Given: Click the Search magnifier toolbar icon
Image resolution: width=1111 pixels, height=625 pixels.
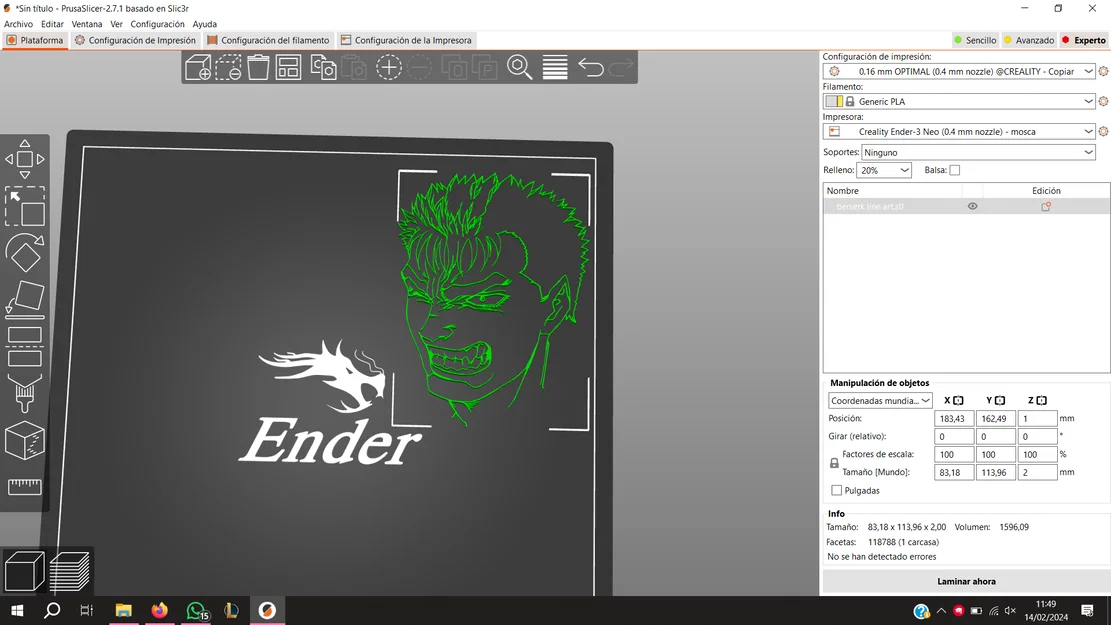Looking at the screenshot, I should point(519,67).
